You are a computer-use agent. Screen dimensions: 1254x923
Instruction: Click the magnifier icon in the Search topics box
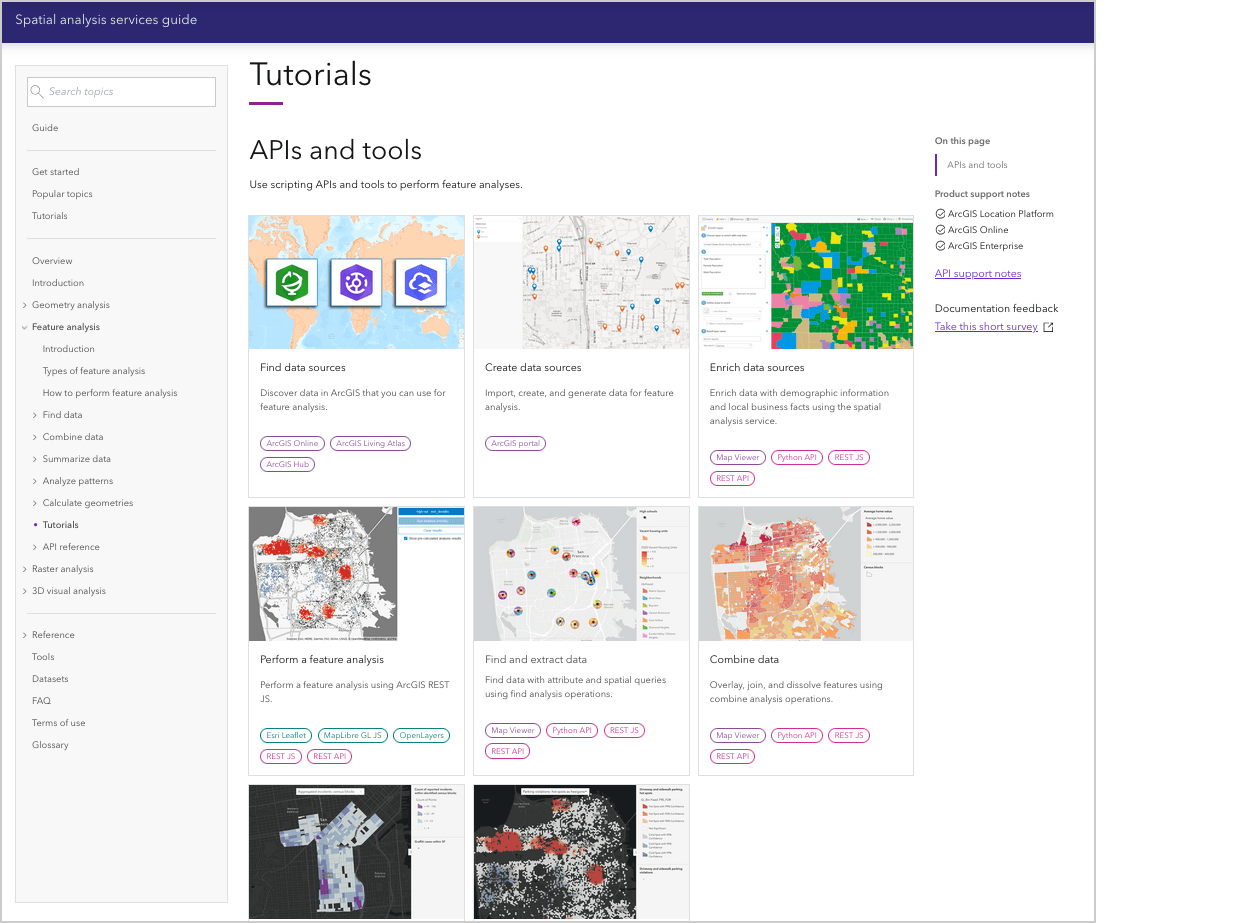[38, 91]
